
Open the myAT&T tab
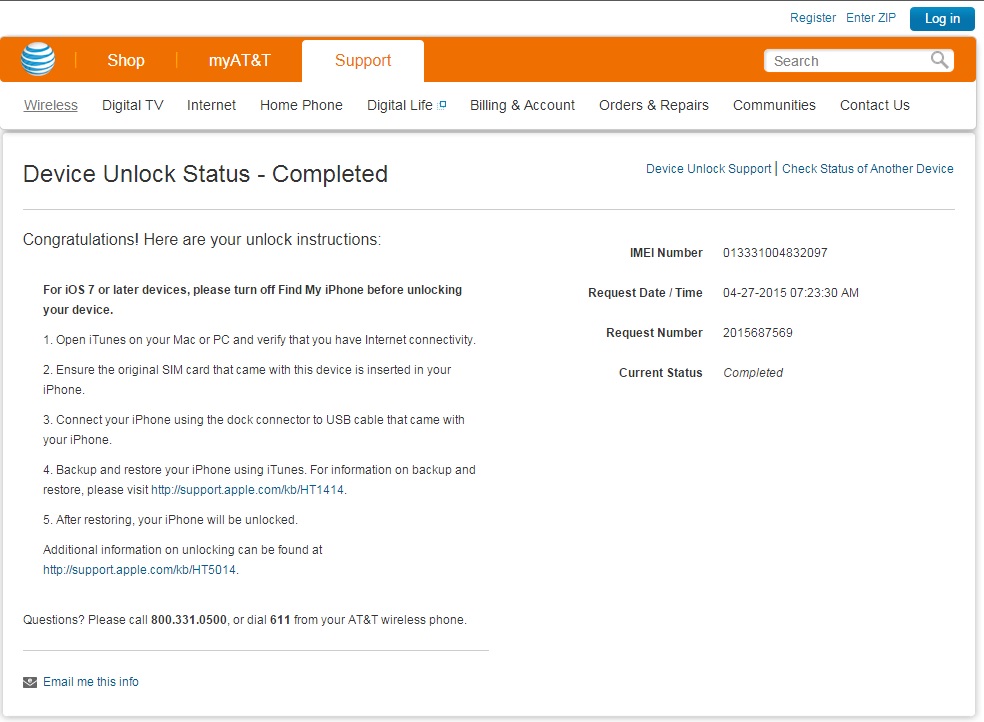[x=240, y=60]
